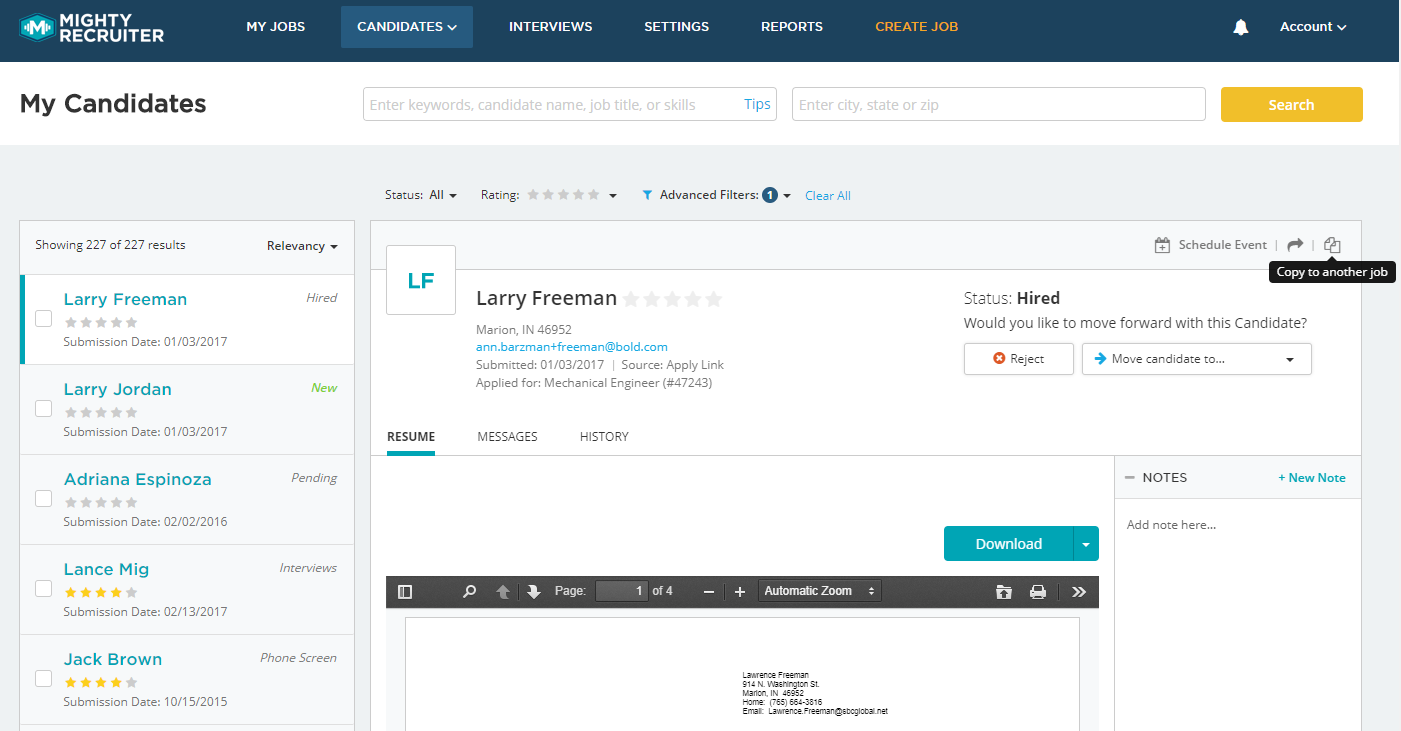Click the New Note link

(1312, 478)
